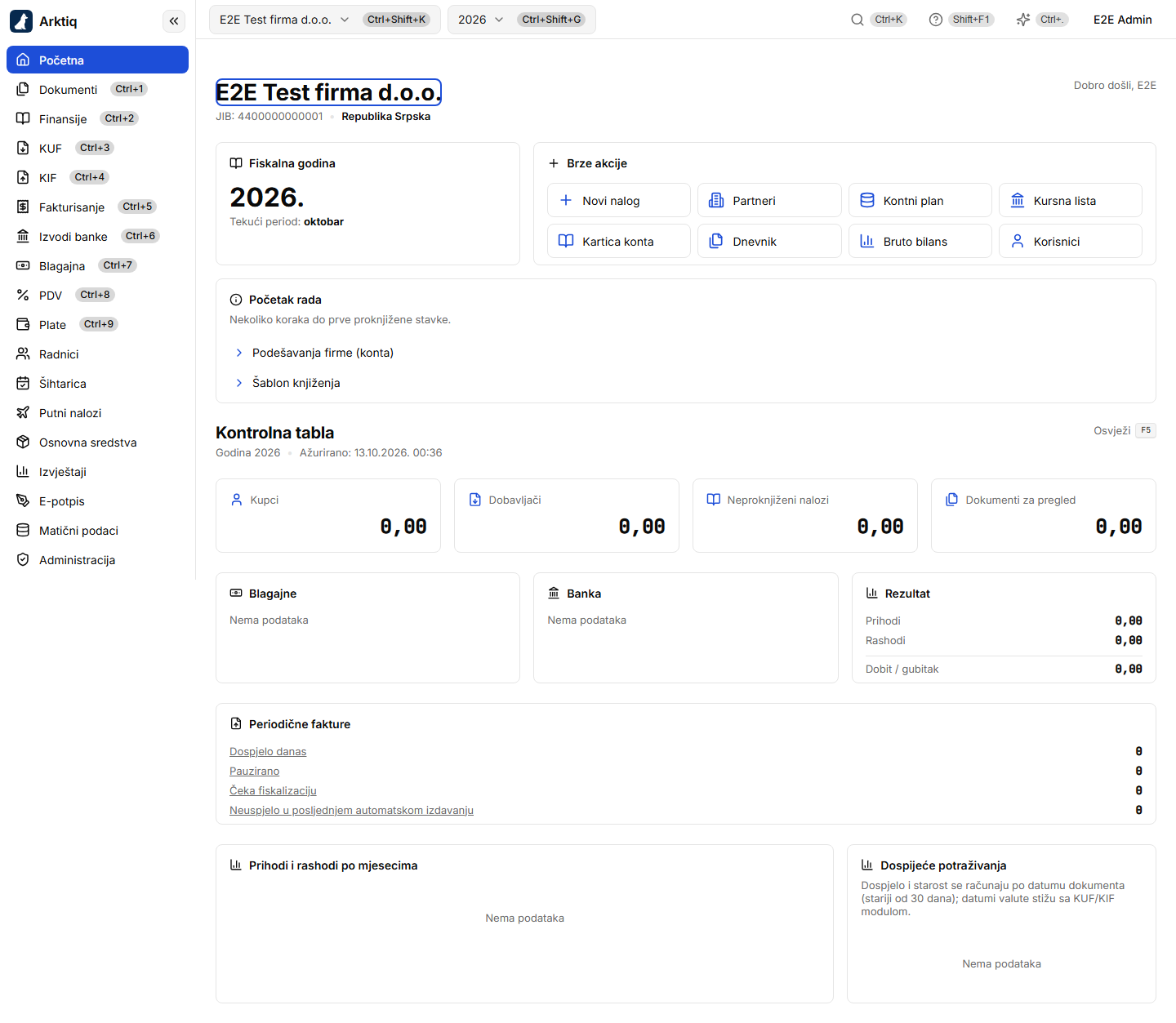Open Neuspjelo u posljednjem automatskom izdavanju link
The image size is (1176, 1023).
click(351, 811)
